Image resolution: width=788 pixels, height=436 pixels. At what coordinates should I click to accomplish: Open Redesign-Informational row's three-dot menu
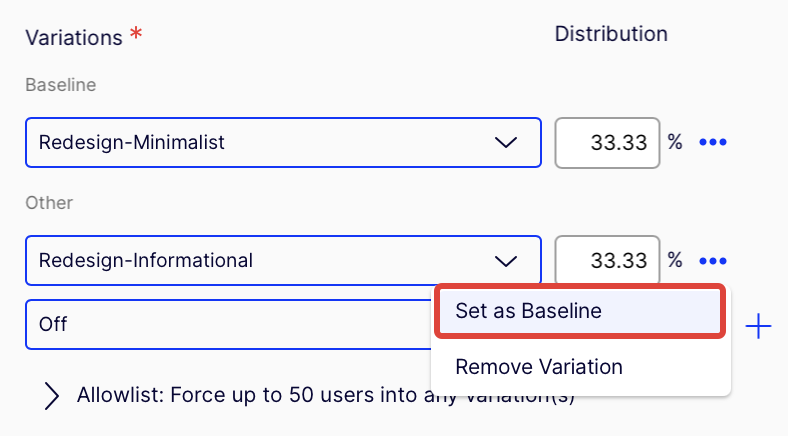coord(712,261)
